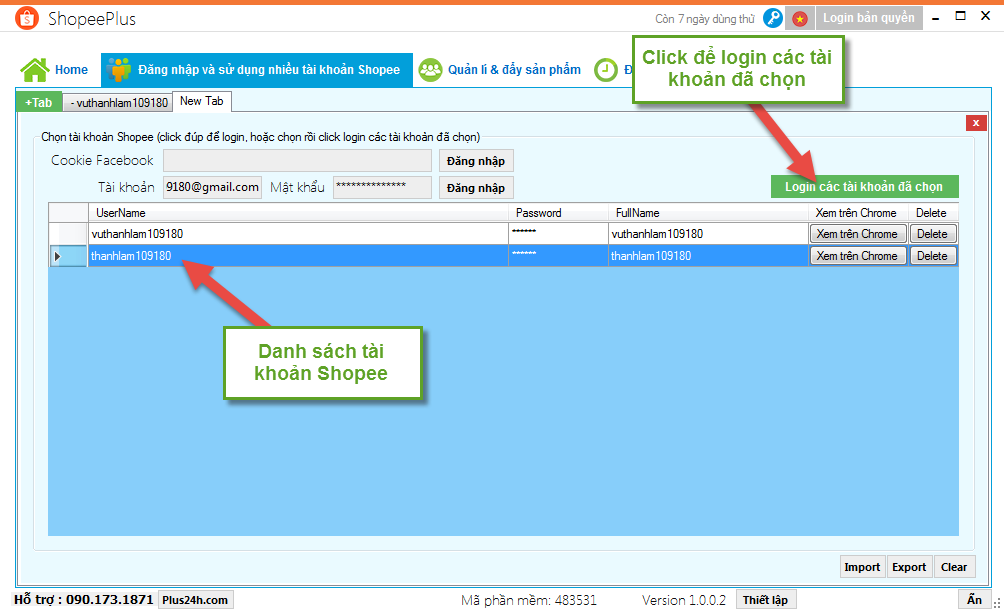Add a new tab with +Tab
Image resolution: width=1004 pixels, height=612 pixels.
coord(38,102)
